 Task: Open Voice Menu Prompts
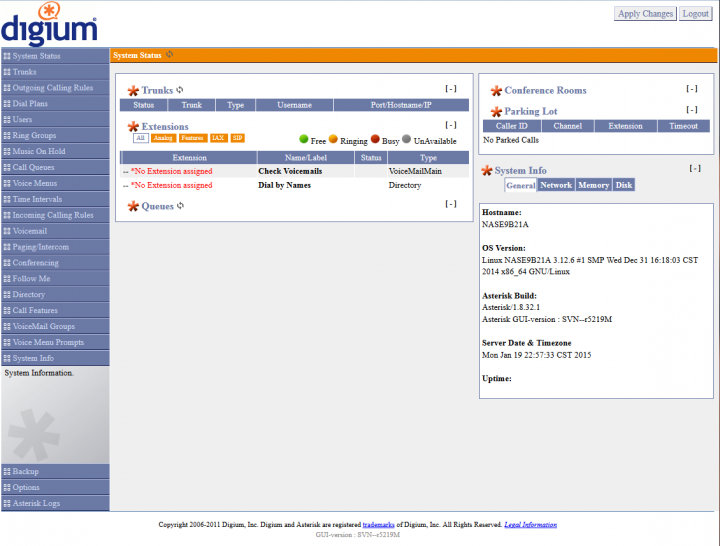(x=55, y=342)
